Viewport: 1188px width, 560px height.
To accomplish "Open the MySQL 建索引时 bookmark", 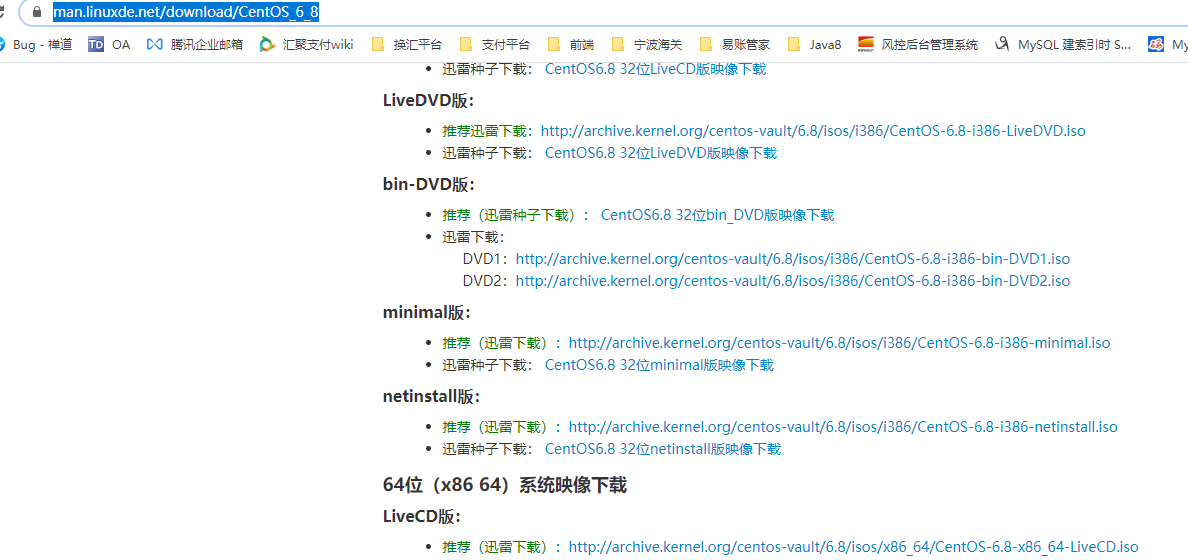I will (x=1064, y=45).
